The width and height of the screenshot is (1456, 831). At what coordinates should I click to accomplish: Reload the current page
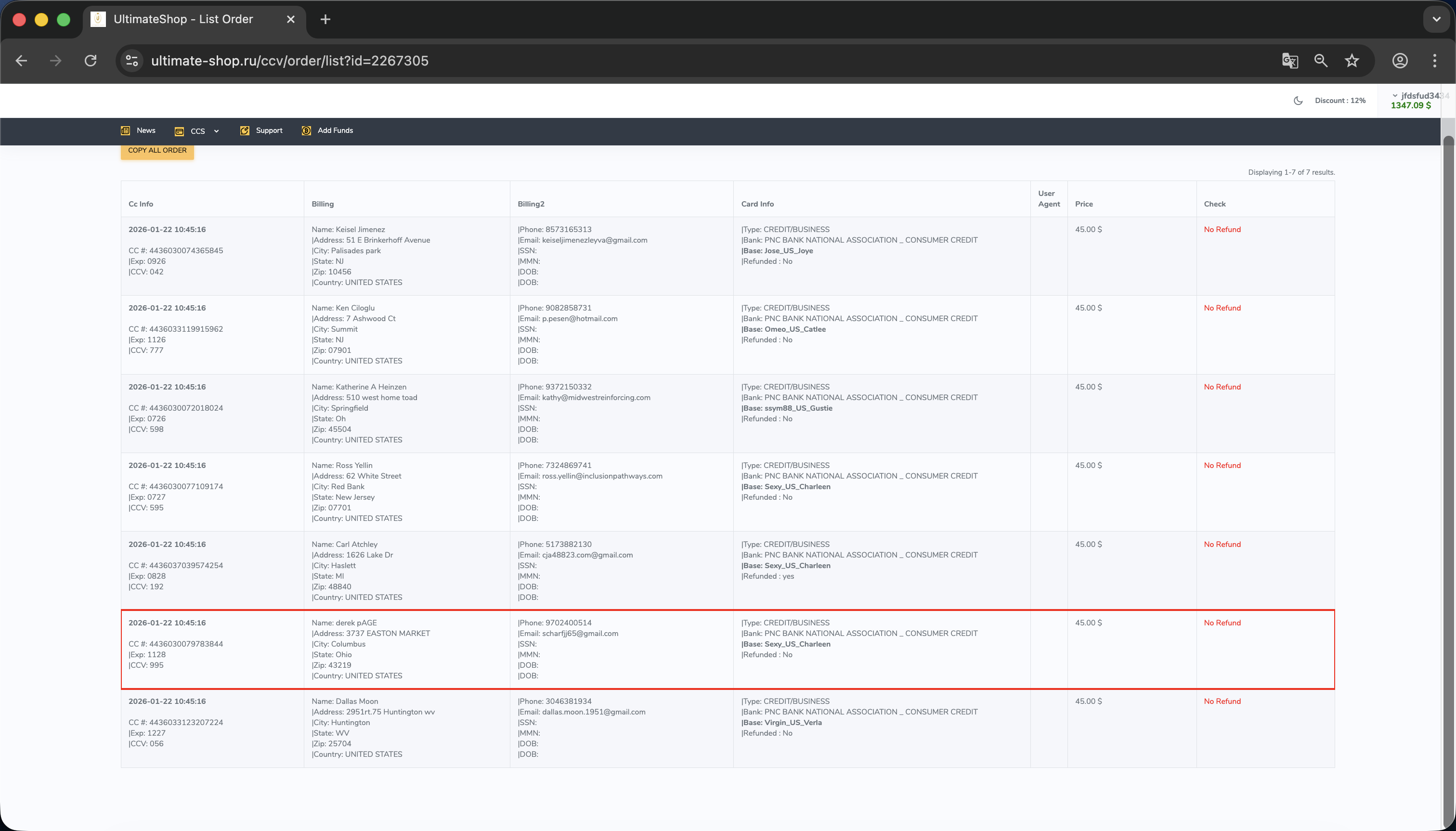[91, 61]
